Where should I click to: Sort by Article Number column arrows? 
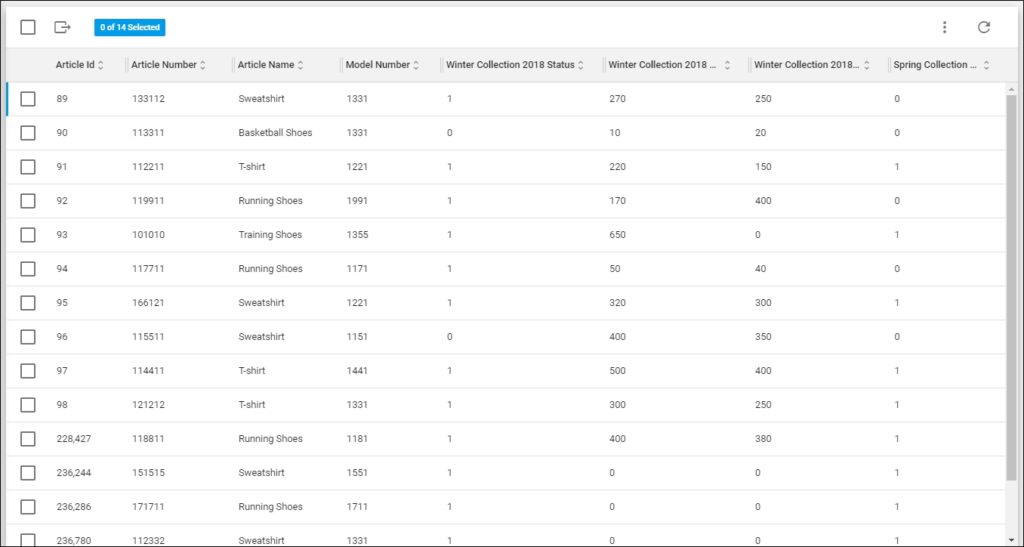pos(203,65)
